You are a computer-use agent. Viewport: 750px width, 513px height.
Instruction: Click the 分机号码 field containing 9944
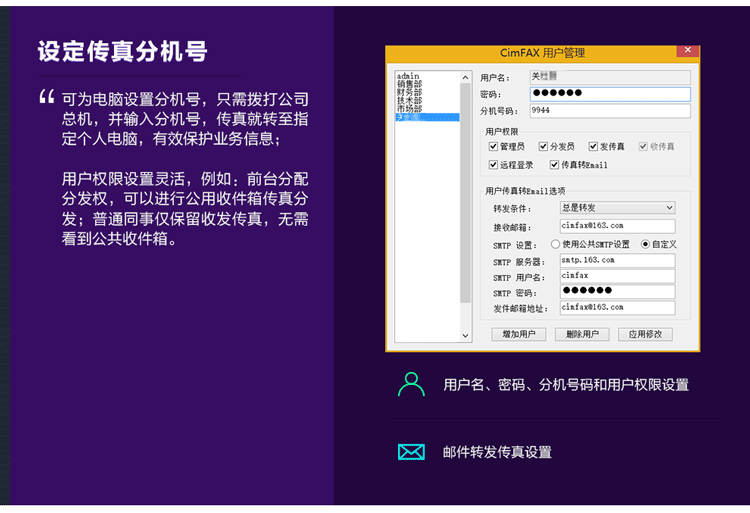[610, 110]
